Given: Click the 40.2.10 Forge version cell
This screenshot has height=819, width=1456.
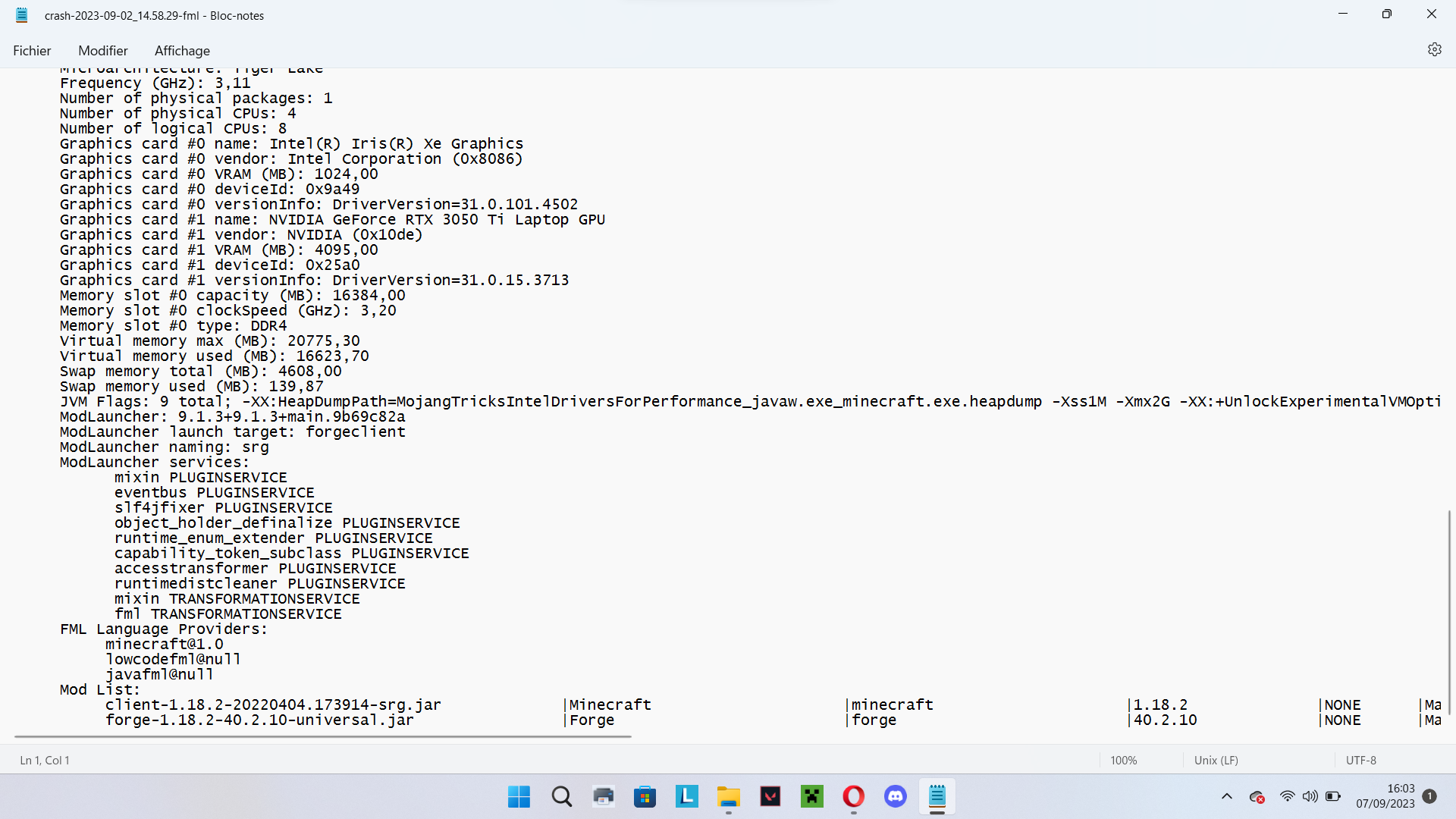Looking at the screenshot, I should point(1165,720).
